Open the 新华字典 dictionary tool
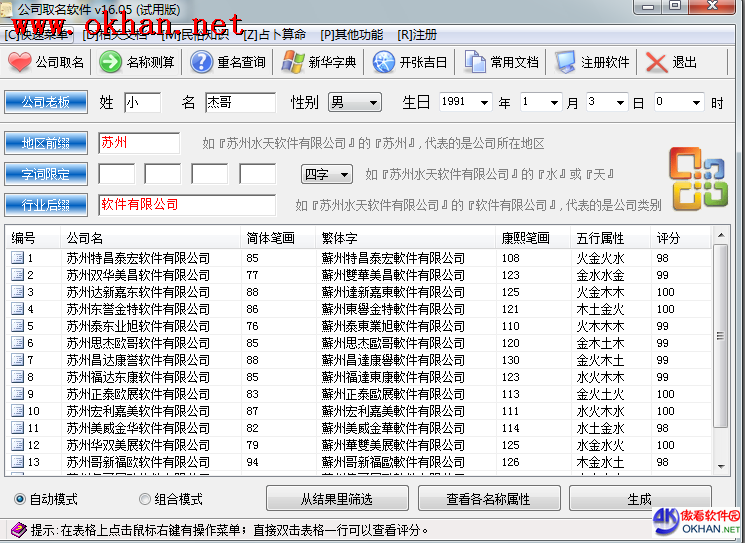Viewport: 745px width, 543px height. [292, 62]
